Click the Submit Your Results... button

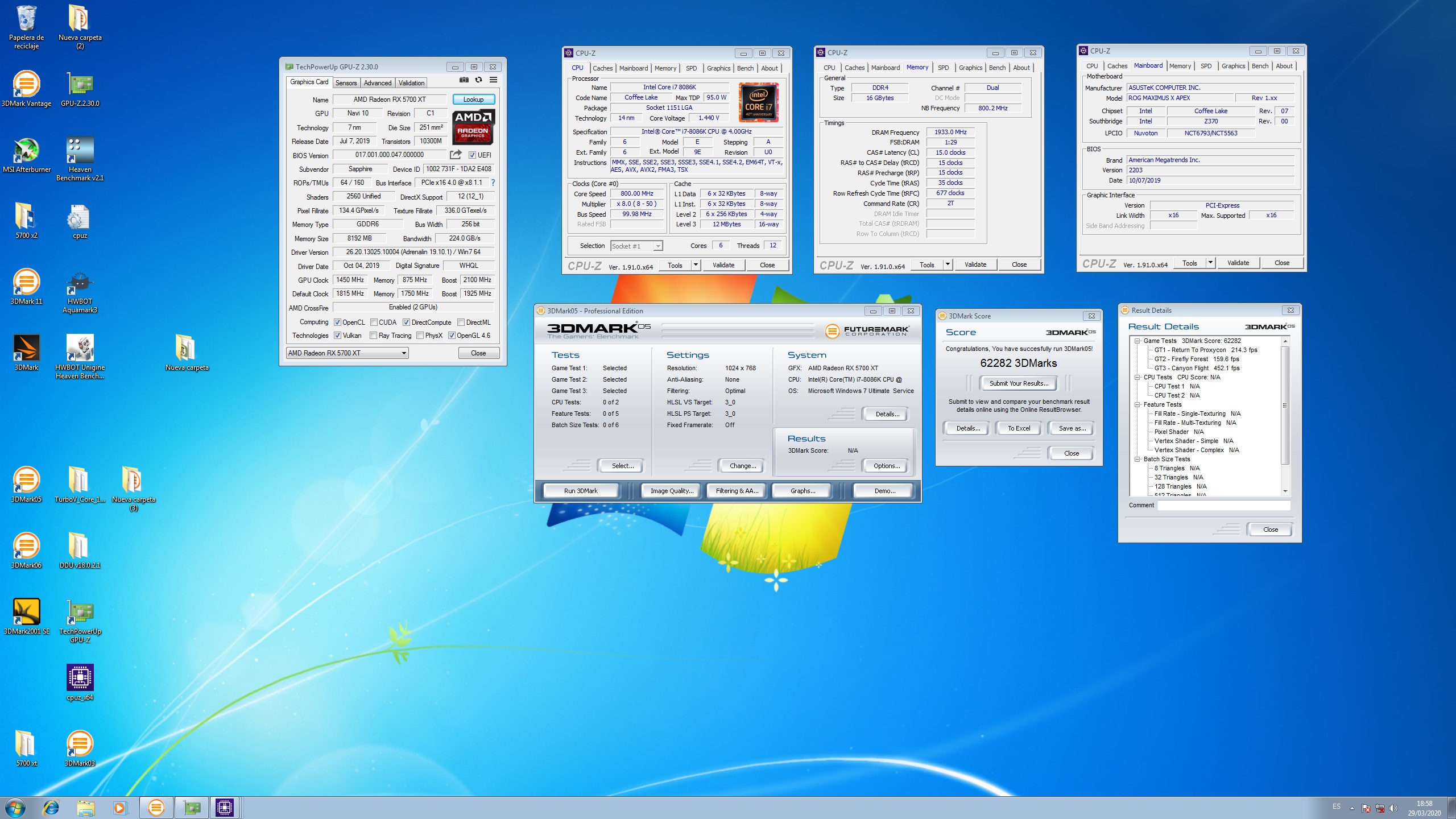[1019, 383]
